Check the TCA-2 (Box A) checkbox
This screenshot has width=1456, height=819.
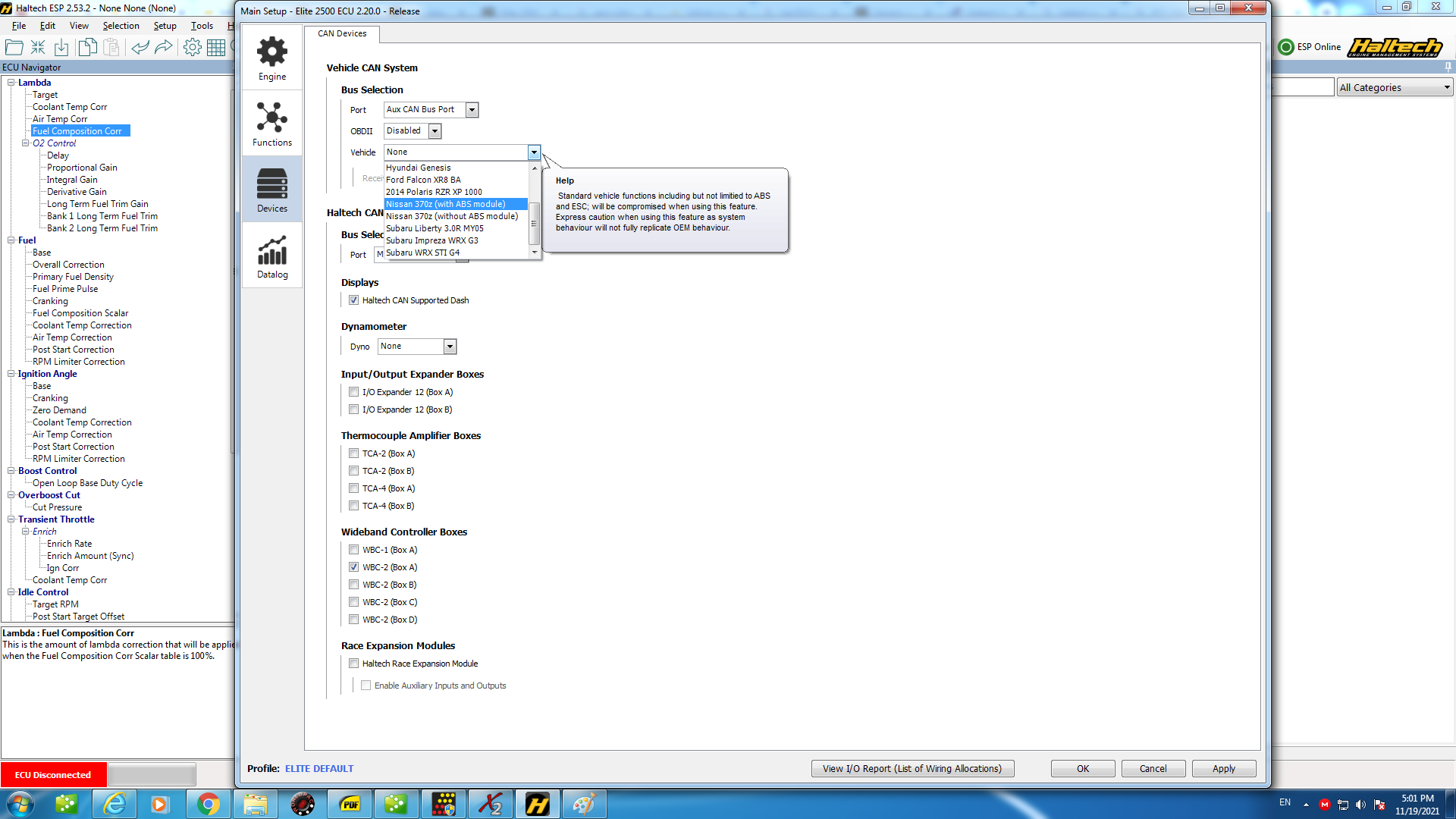[353, 453]
